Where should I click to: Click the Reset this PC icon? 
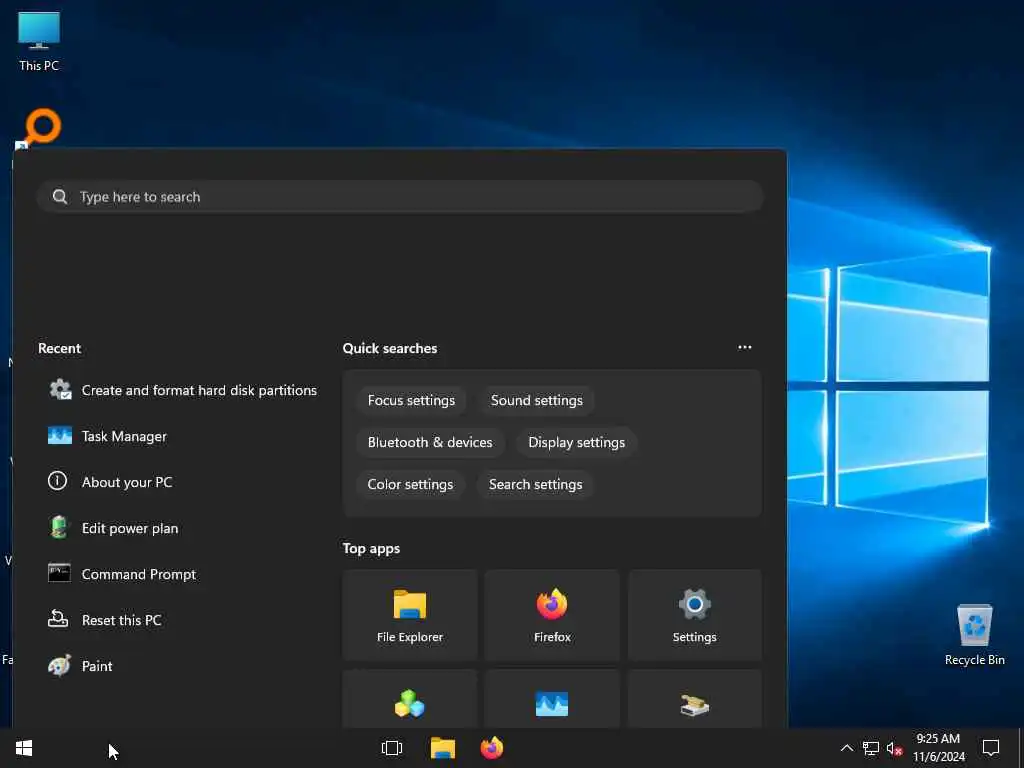(58, 618)
